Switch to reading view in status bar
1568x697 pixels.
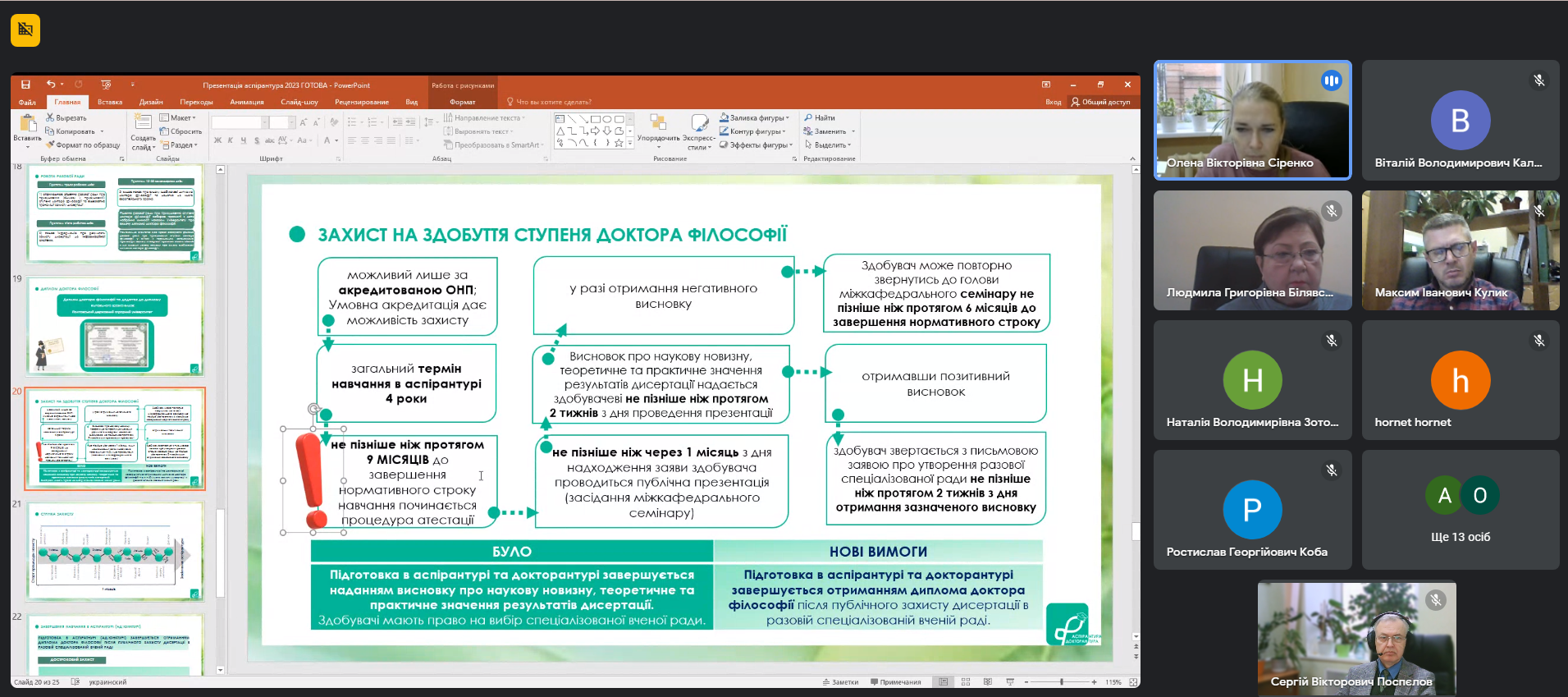click(988, 682)
